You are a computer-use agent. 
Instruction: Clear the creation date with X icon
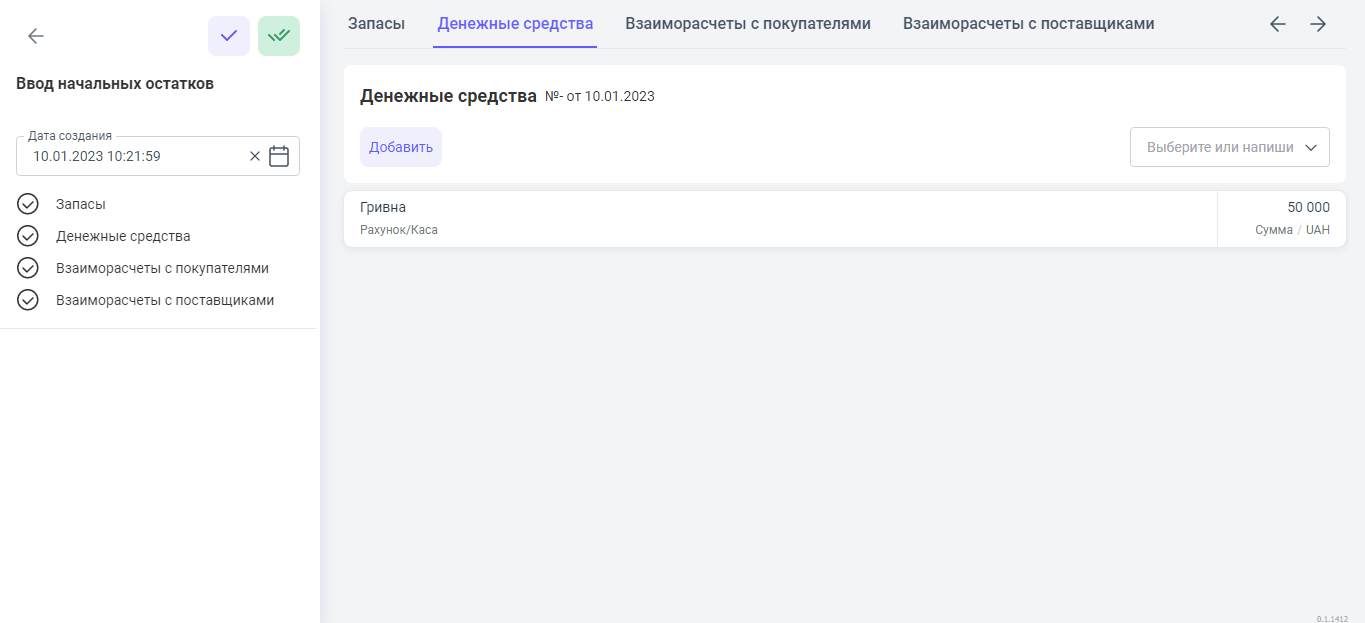254,156
